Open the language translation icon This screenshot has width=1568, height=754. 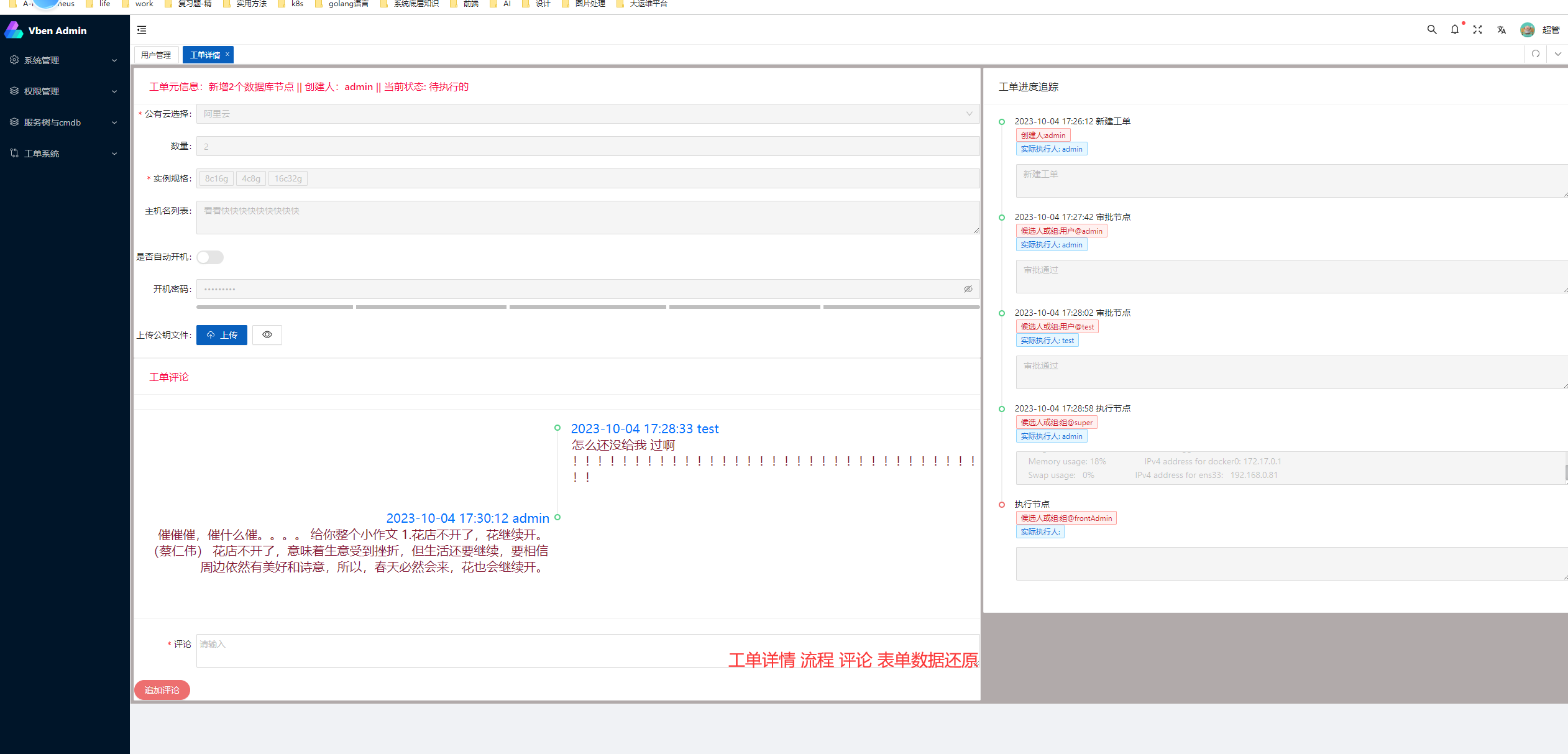click(x=1502, y=30)
